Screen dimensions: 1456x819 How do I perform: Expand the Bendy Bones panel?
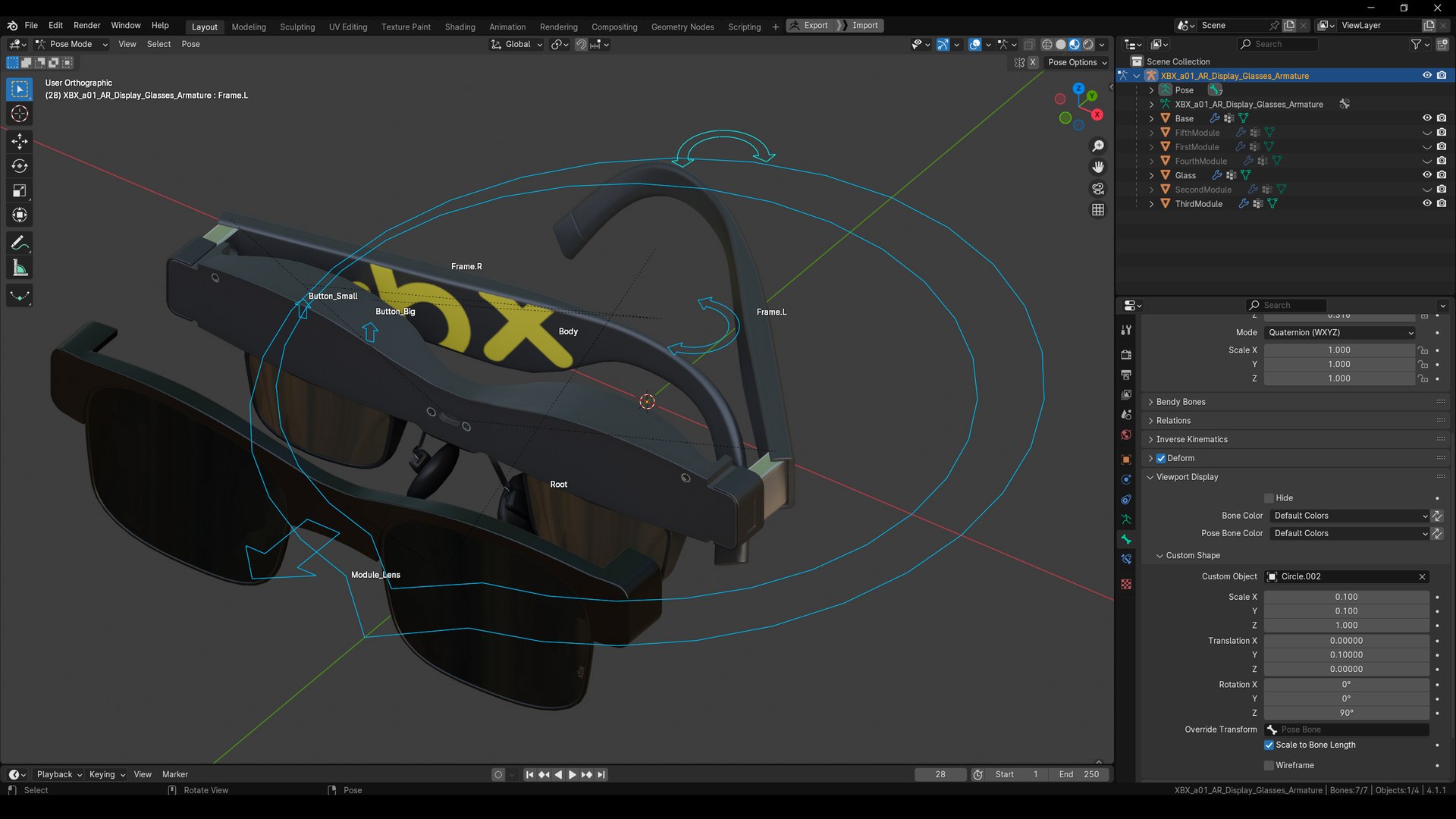point(1180,402)
